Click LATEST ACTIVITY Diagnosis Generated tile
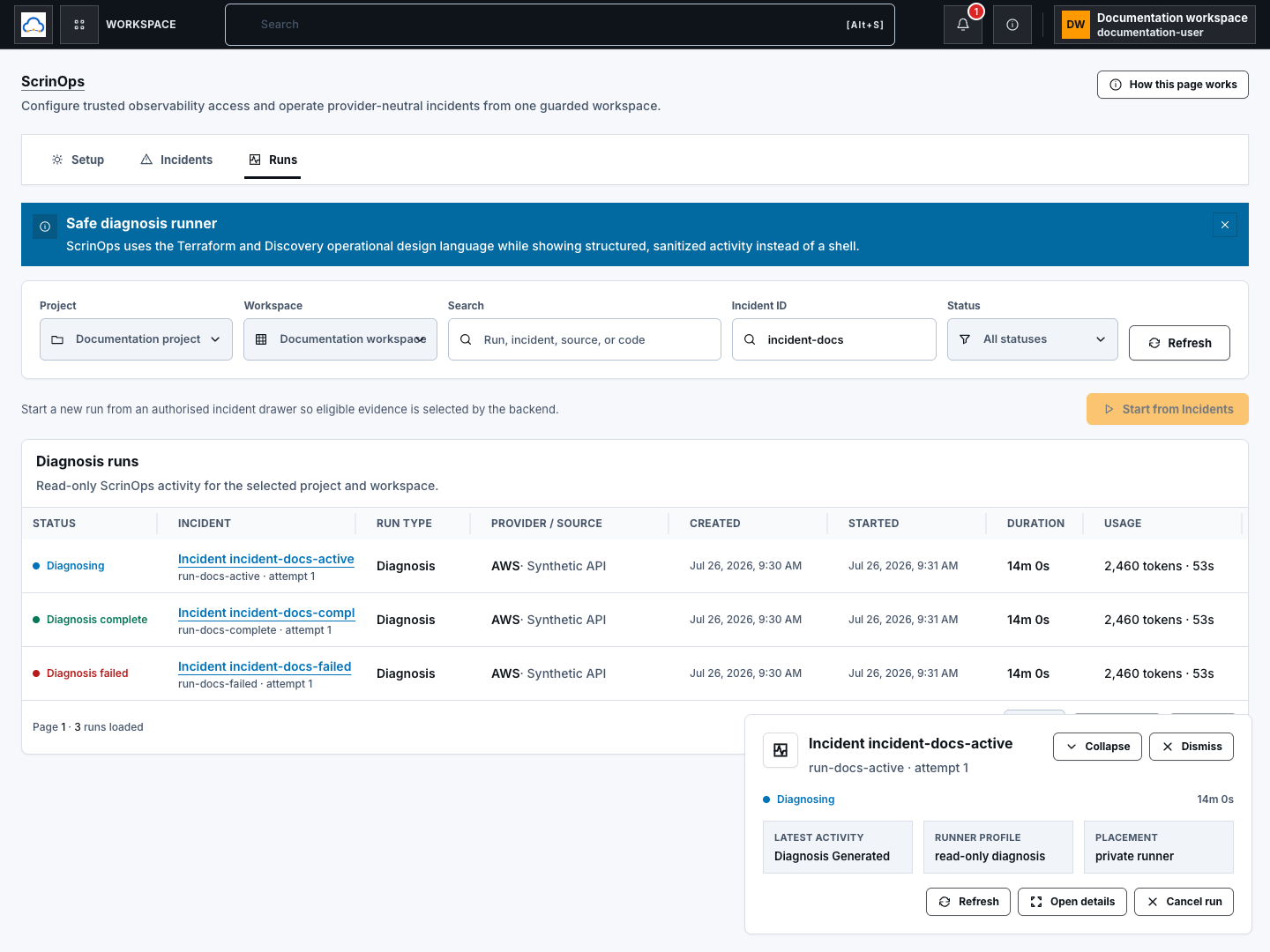 [838, 847]
